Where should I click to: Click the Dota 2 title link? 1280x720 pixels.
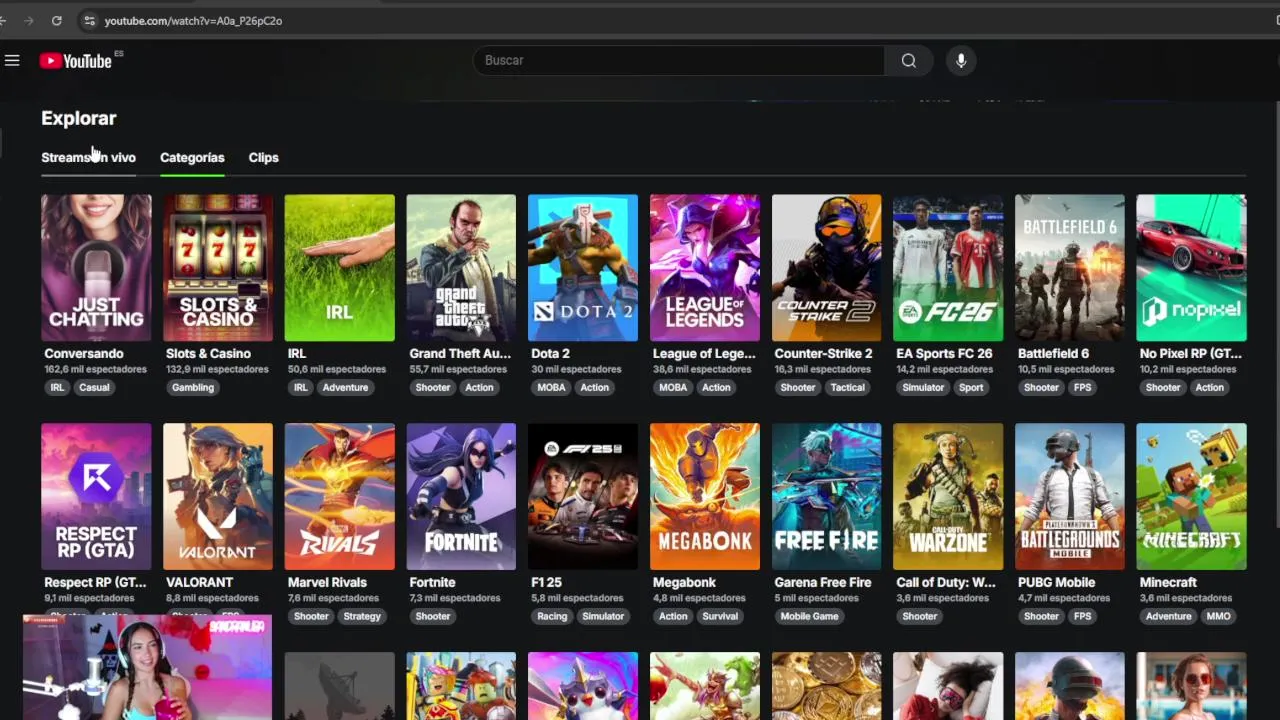[x=550, y=353]
